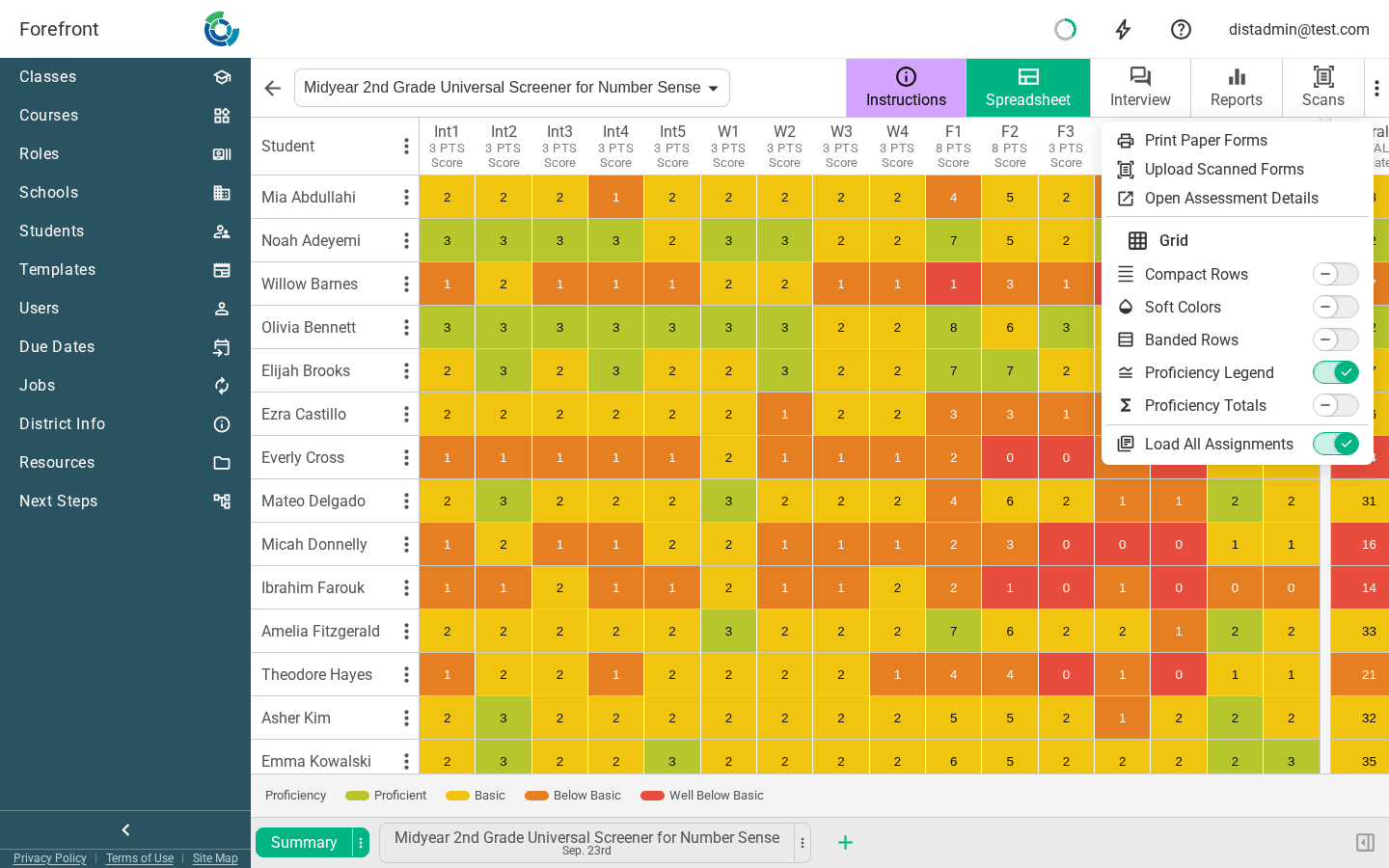Turn on Proficiency Totals switch
1389x868 pixels.
1335,405
